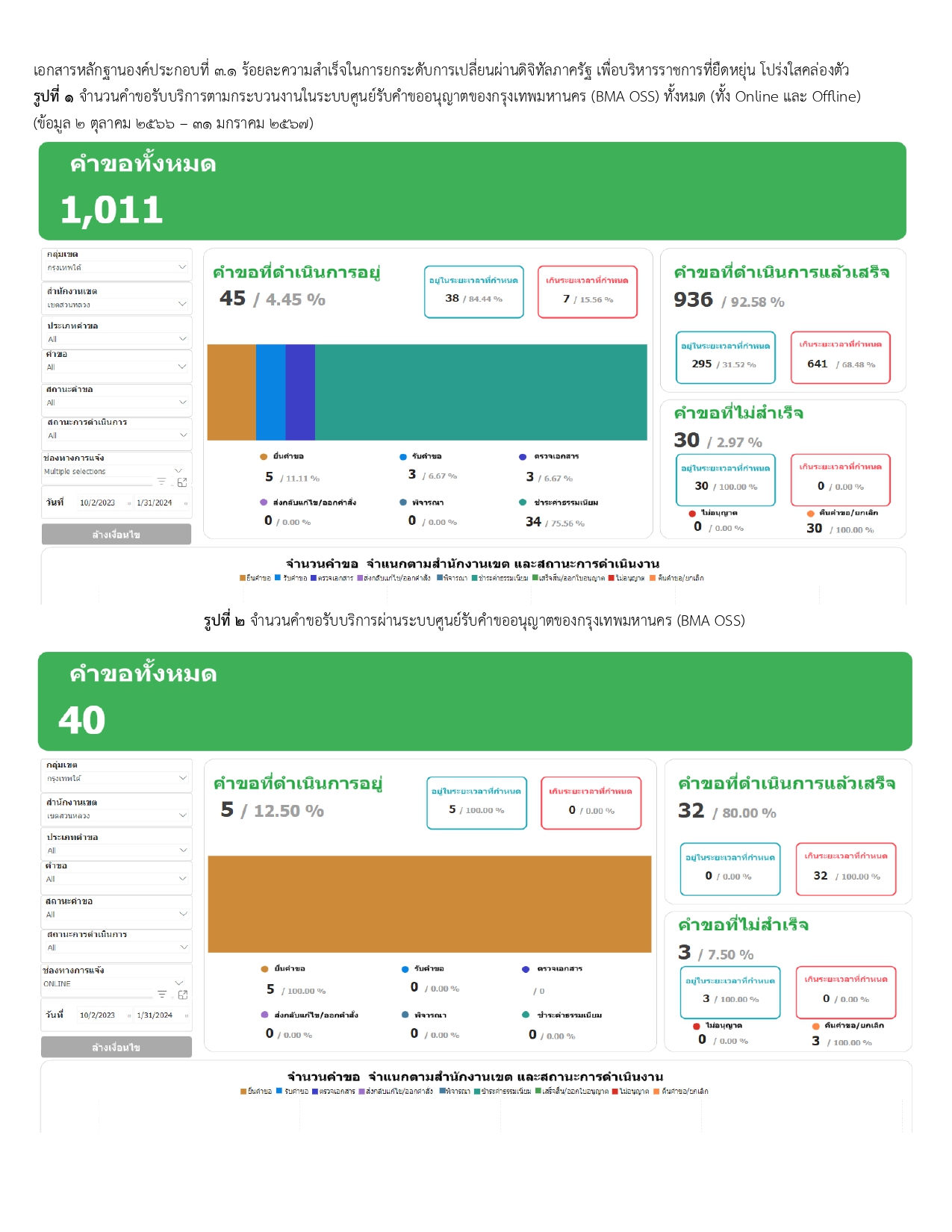952x1232 pixels.
Task: Open สถานะคำขอ dropdown in the 40 dashboard
Action: pos(183,914)
